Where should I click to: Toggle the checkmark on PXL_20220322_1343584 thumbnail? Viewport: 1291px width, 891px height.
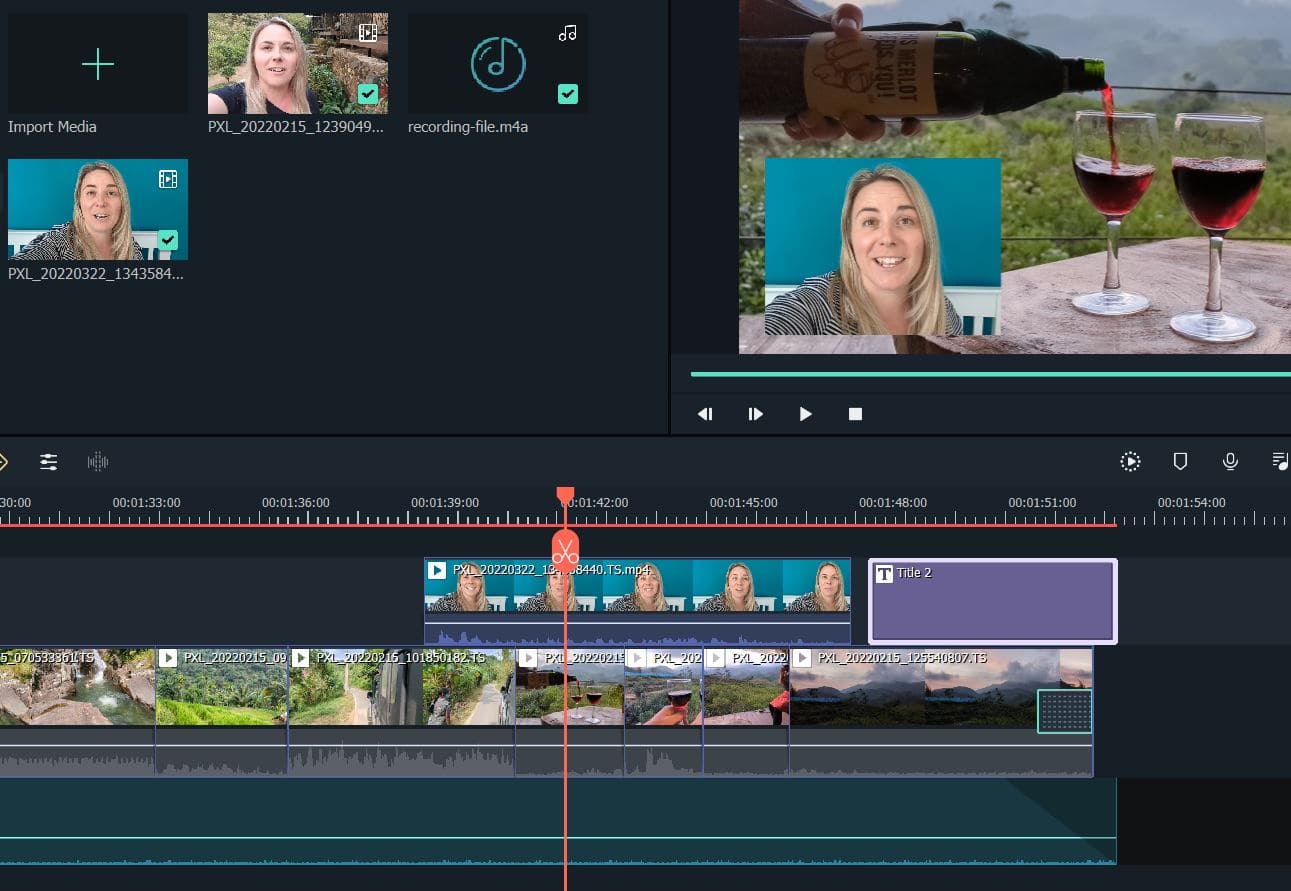tap(167, 240)
